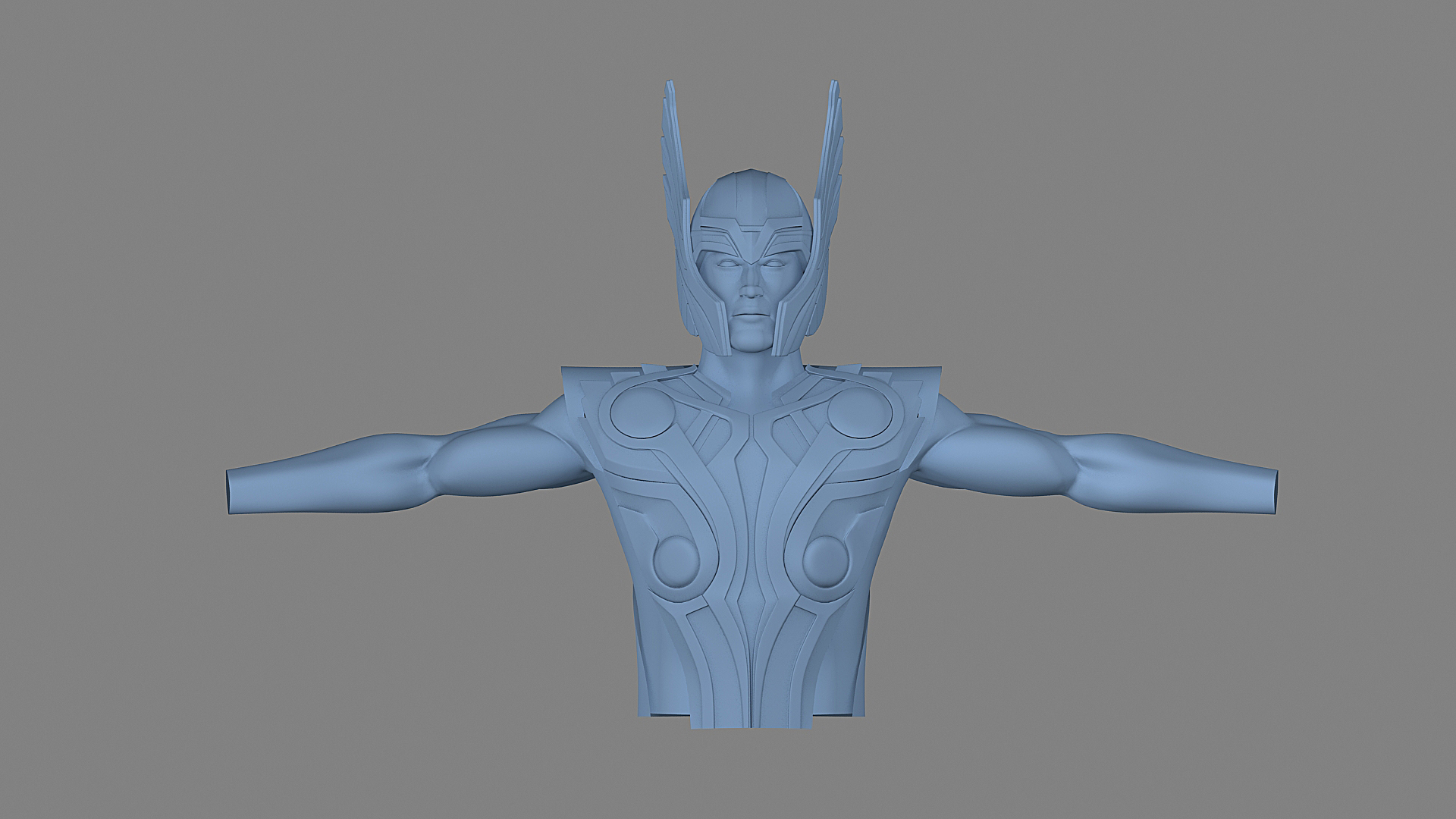Viewport: 1456px width, 819px height.
Task: Click the character's mouth
Action: pyautogui.click(x=750, y=314)
